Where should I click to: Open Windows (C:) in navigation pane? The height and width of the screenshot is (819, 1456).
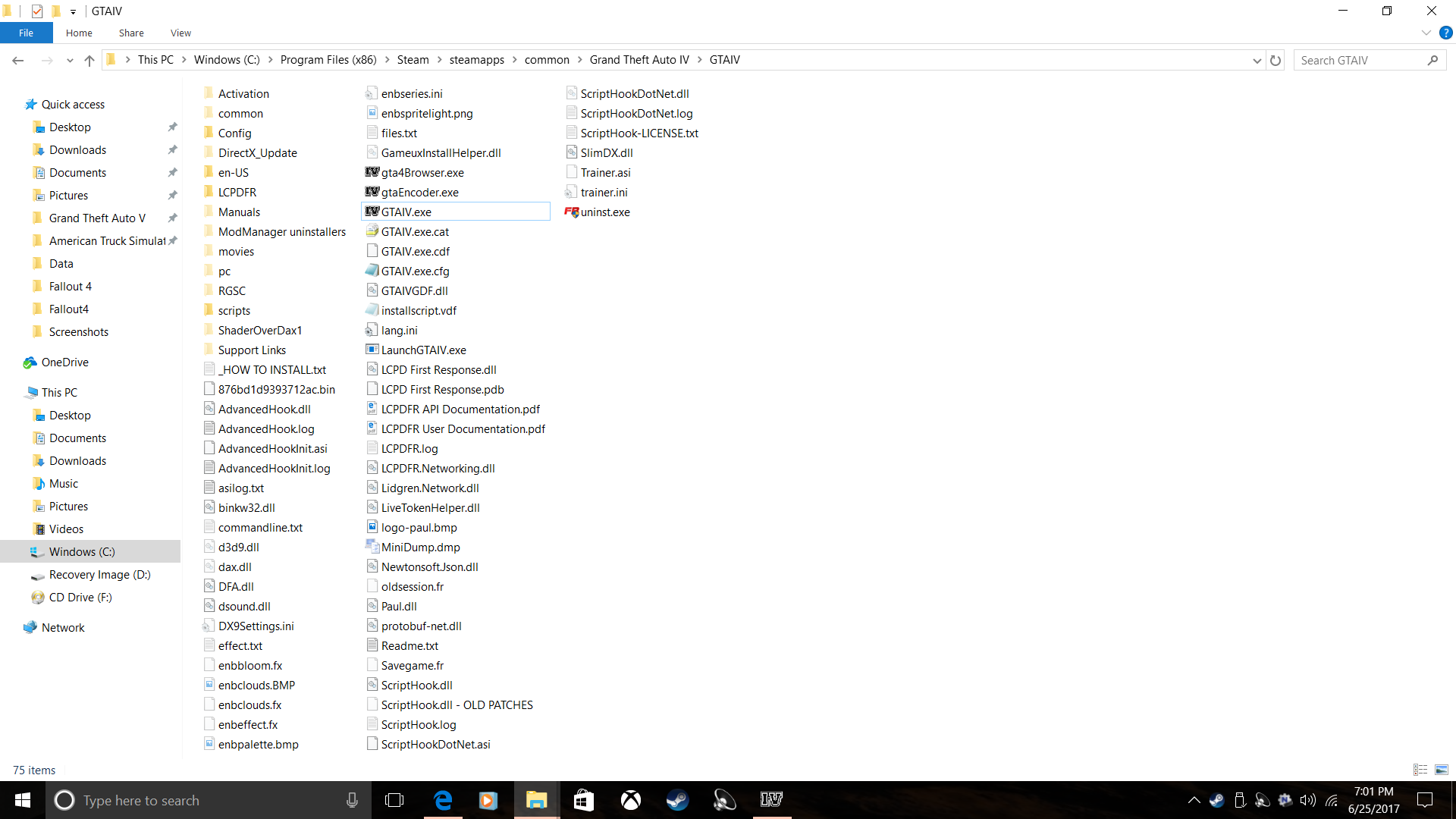coord(82,551)
